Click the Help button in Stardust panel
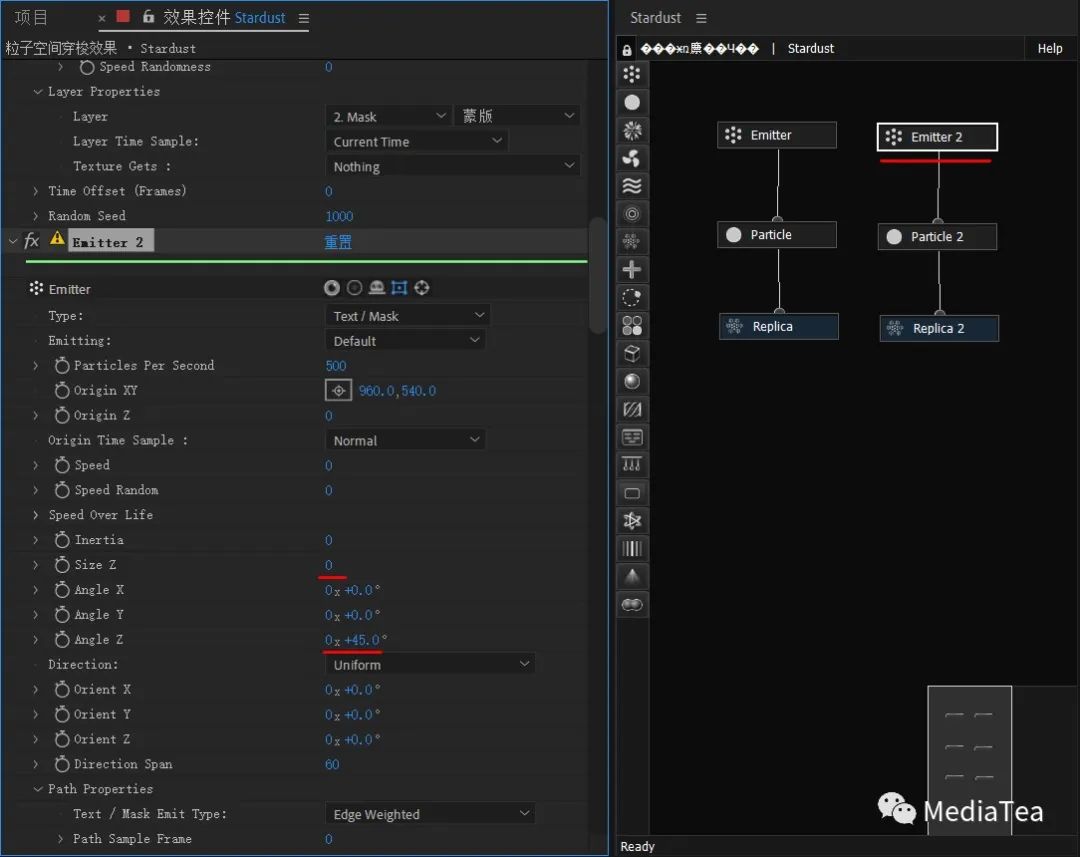This screenshot has width=1080, height=857. coord(1050,48)
